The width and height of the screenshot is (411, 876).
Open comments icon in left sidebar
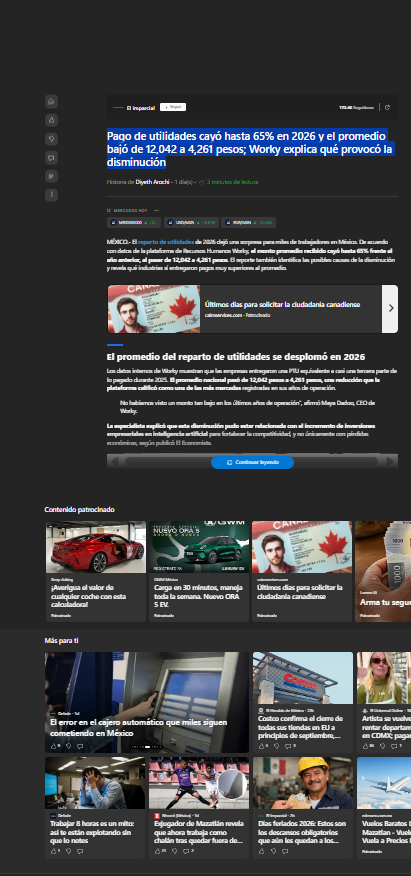[x=51, y=158]
